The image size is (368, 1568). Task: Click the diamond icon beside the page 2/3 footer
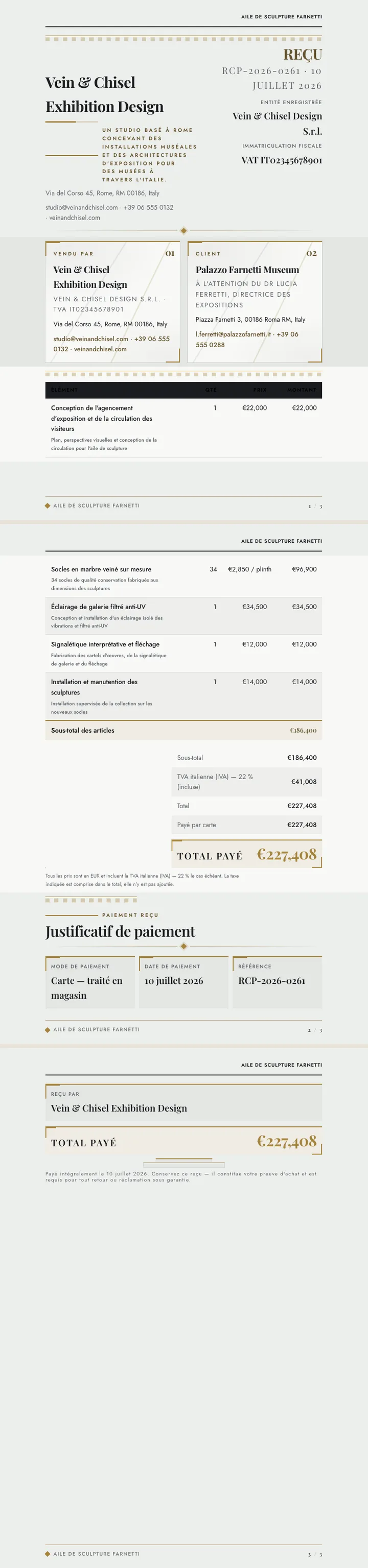coord(48,1029)
